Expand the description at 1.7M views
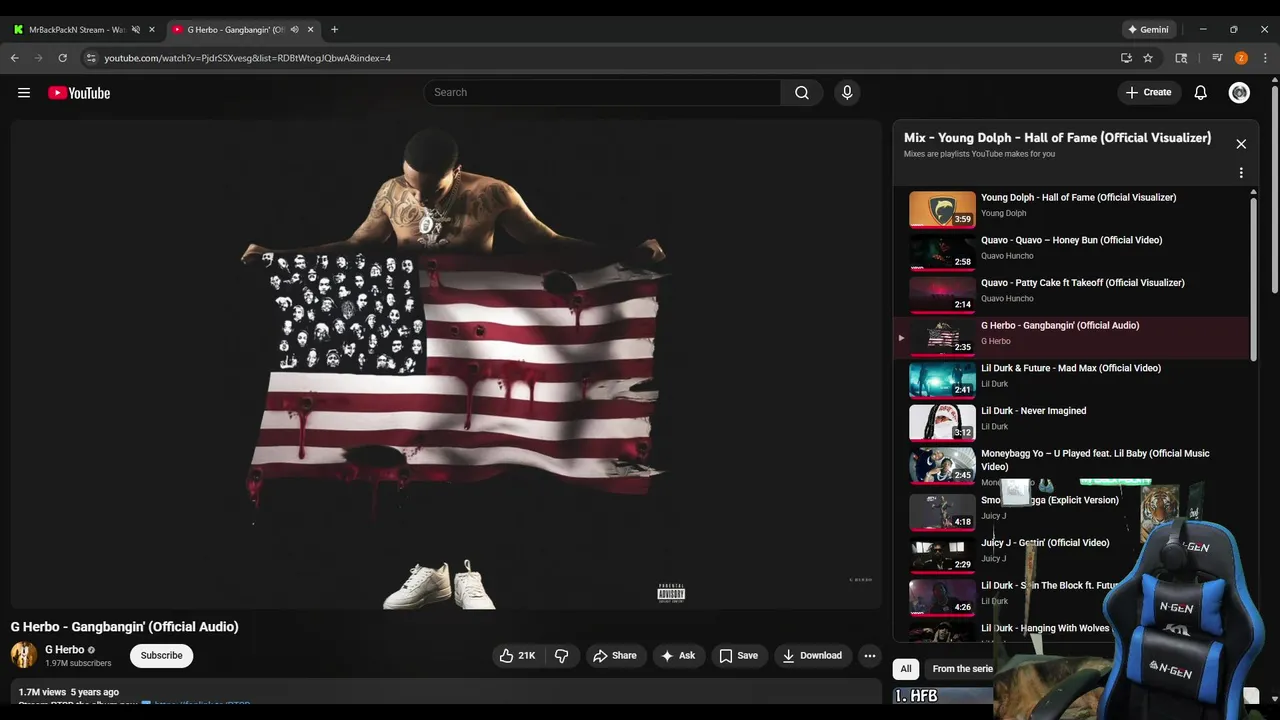 click(x=445, y=693)
